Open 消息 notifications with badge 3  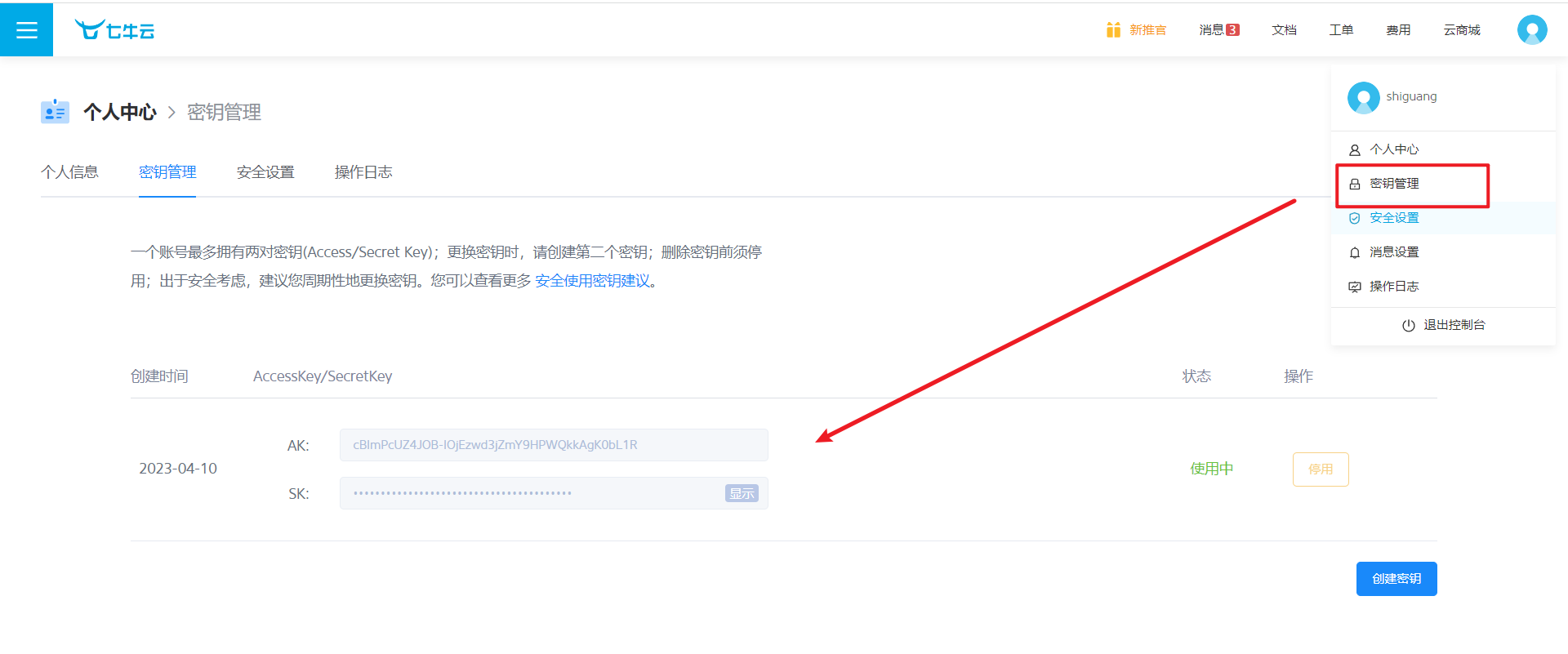1218,30
